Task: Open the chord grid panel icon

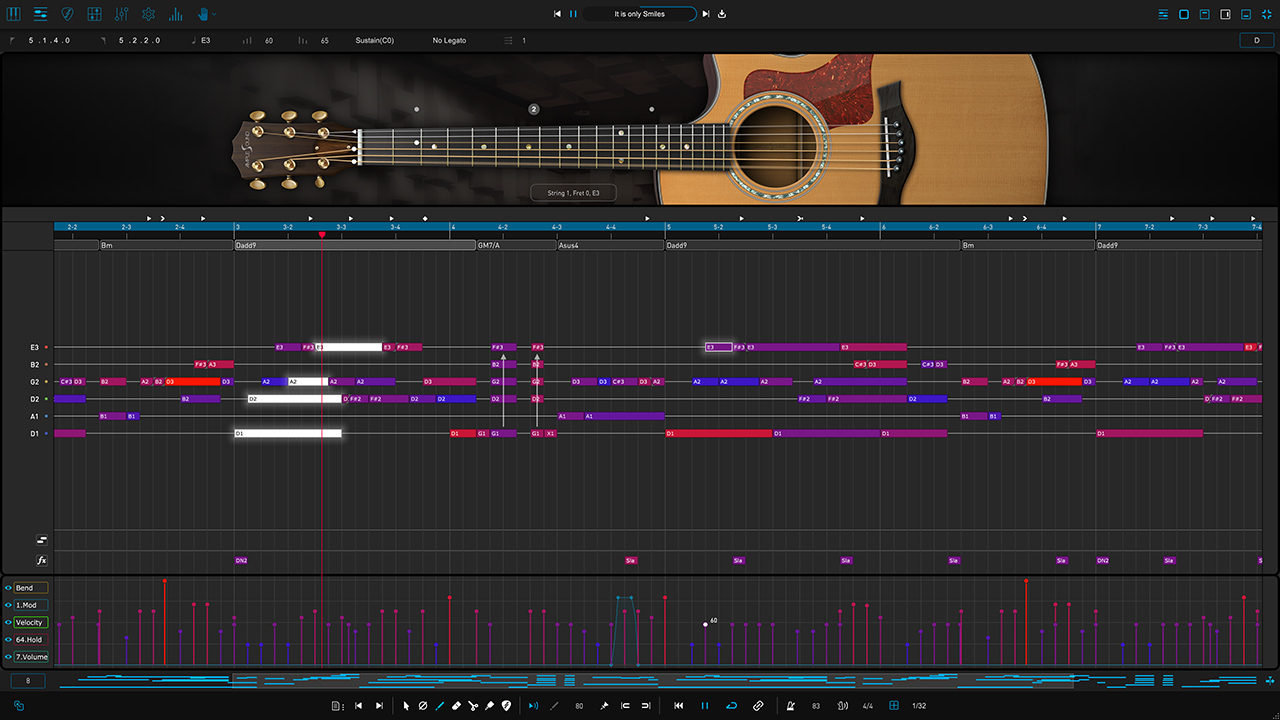Action: point(94,14)
